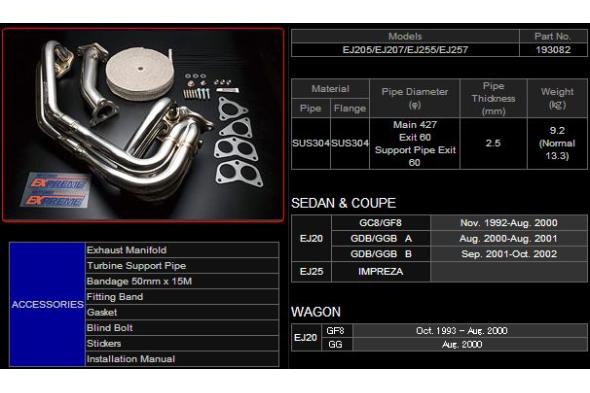Image resolution: width=590 pixels, height=393 pixels.
Task: Click the blue ACCESSORIES header cell
Action: tap(47, 304)
